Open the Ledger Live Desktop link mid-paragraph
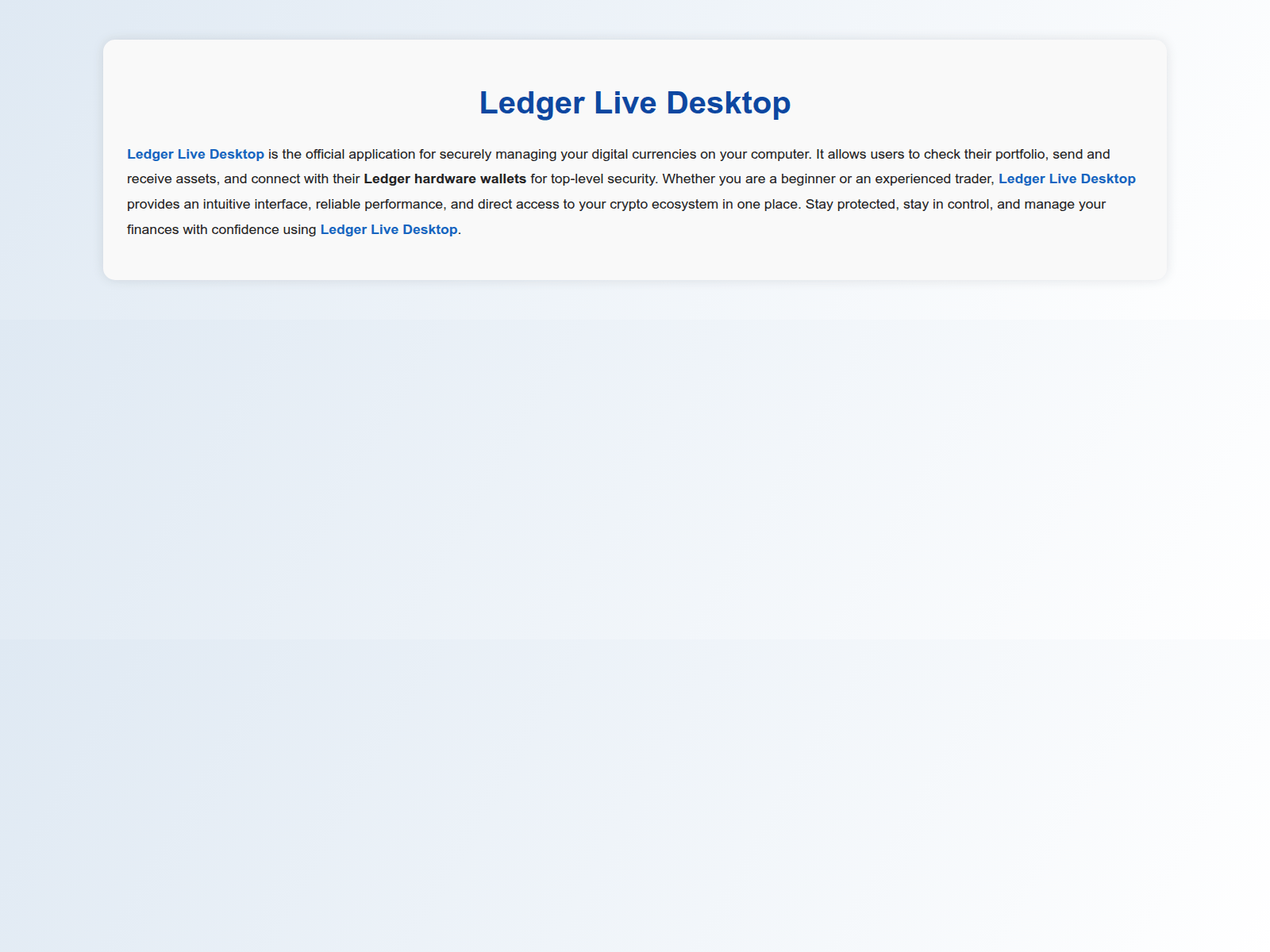The height and width of the screenshot is (952, 1270). (1067, 178)
